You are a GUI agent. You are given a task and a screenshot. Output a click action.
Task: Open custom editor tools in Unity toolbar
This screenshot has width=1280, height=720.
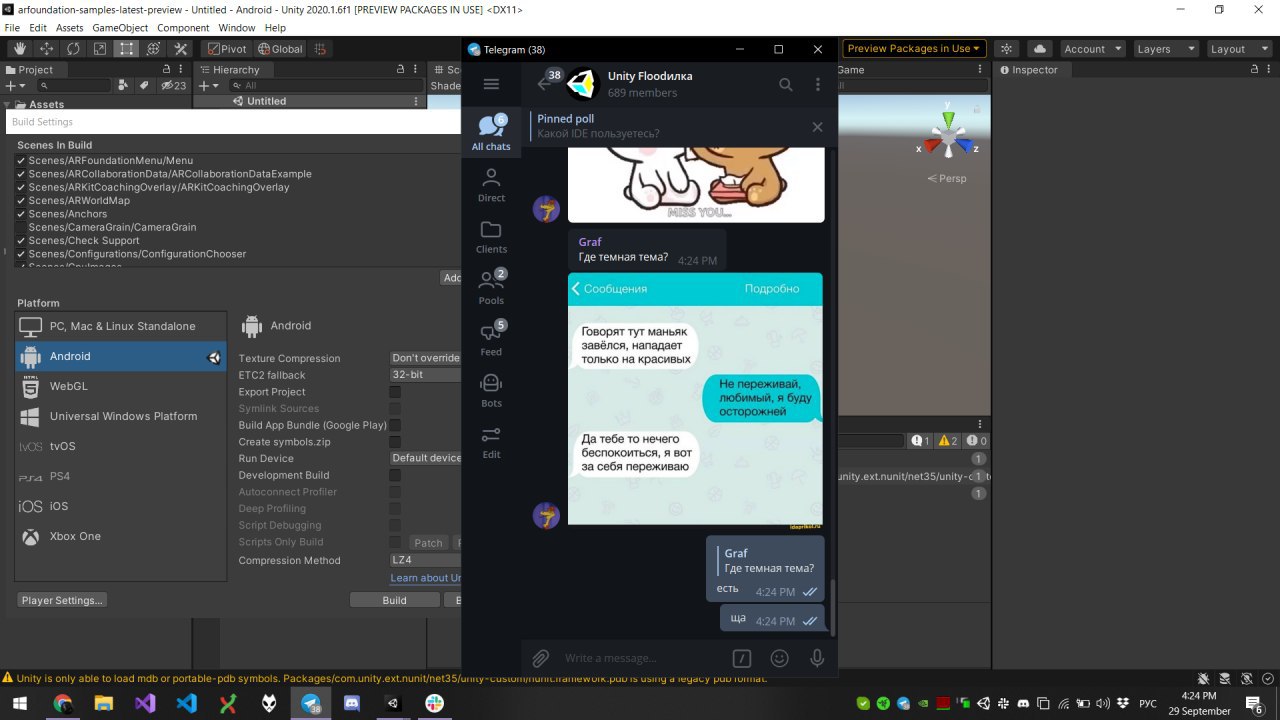coord(180,48)
